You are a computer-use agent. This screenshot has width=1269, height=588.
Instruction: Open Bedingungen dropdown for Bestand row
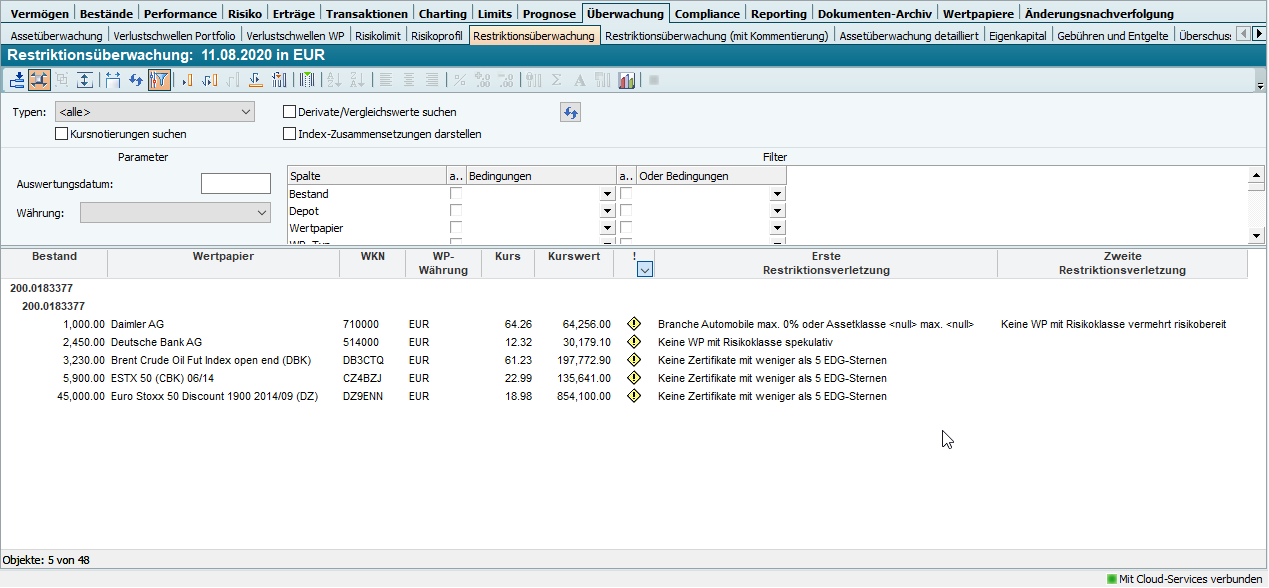tap(606, 194)
